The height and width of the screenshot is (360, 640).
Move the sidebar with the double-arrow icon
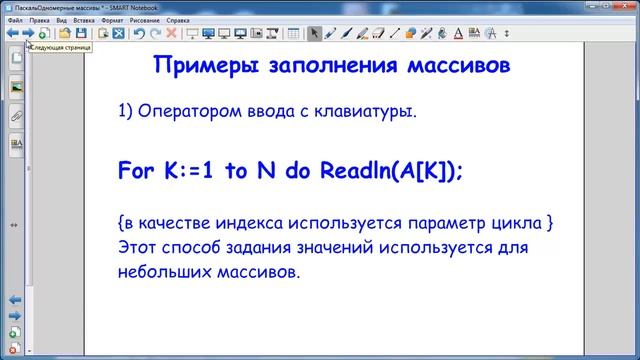(14, 225)
